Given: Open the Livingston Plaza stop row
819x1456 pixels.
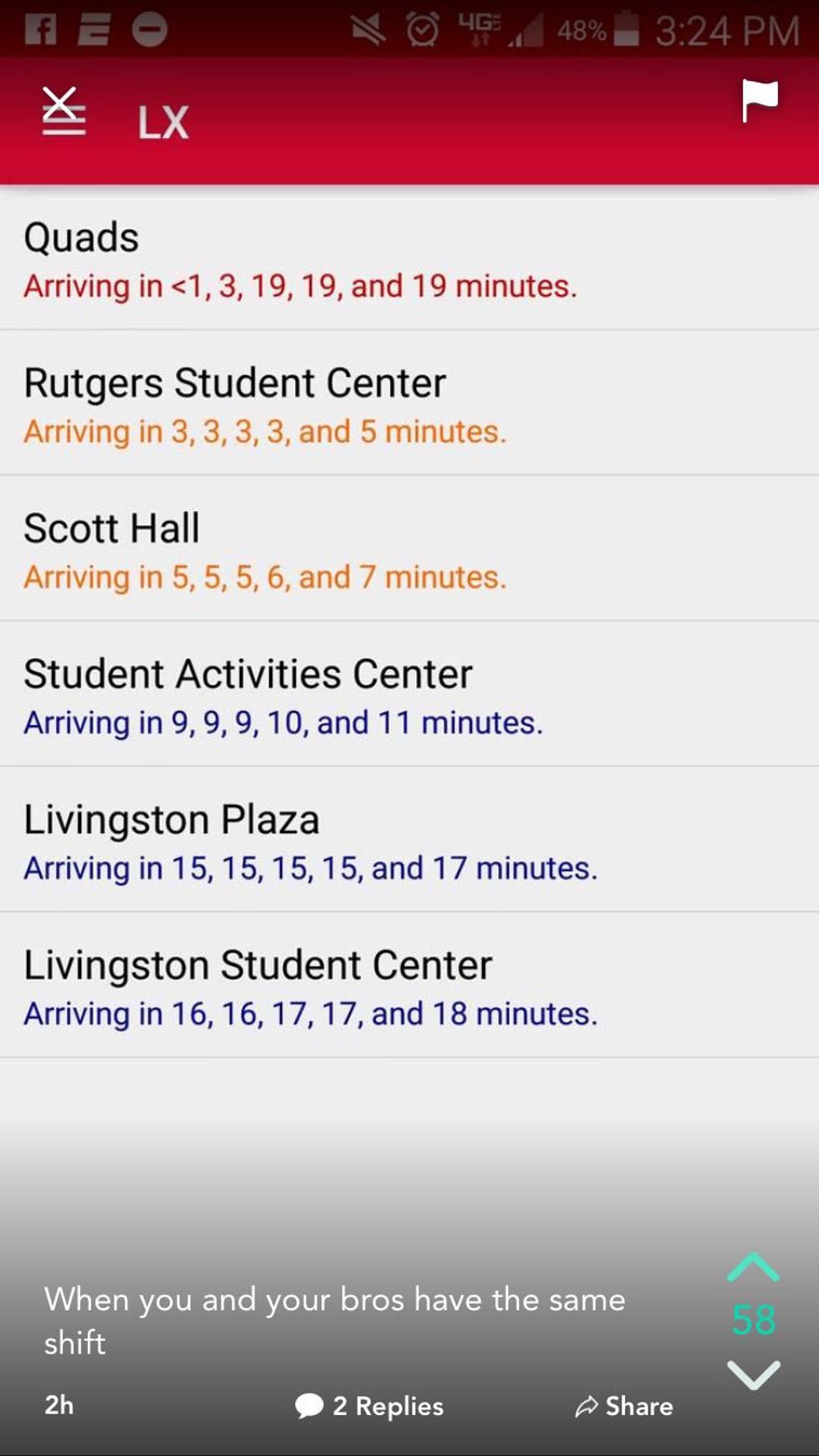Looking at the screenshot, I should [x=409, y=840].
